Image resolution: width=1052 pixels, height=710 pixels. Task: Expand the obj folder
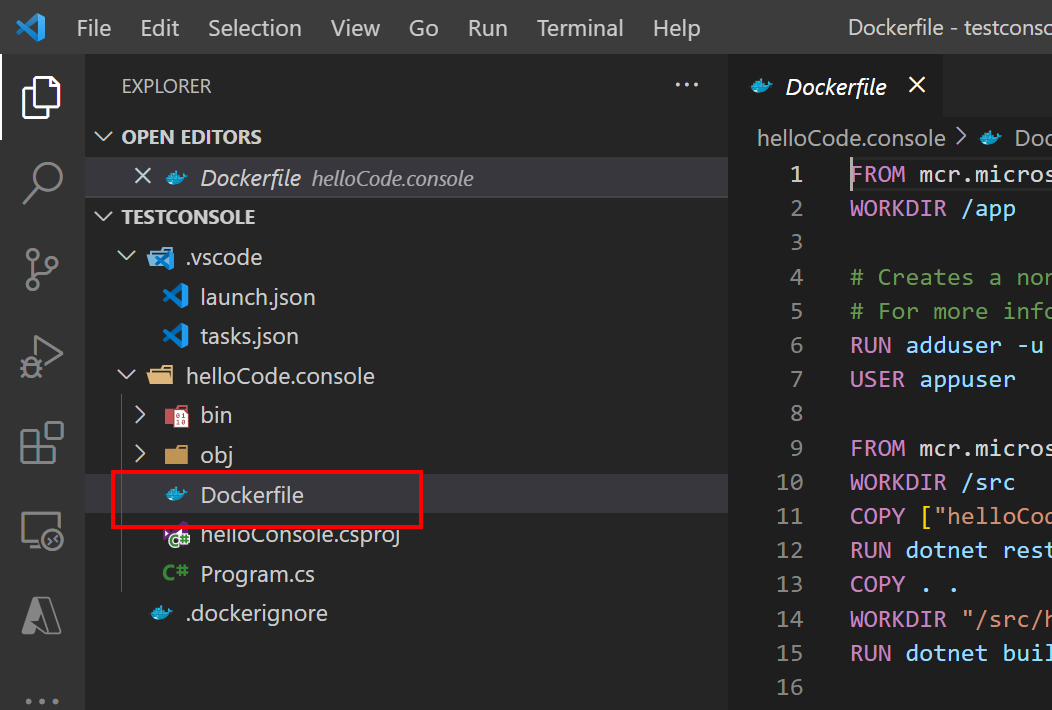[140, 454]
